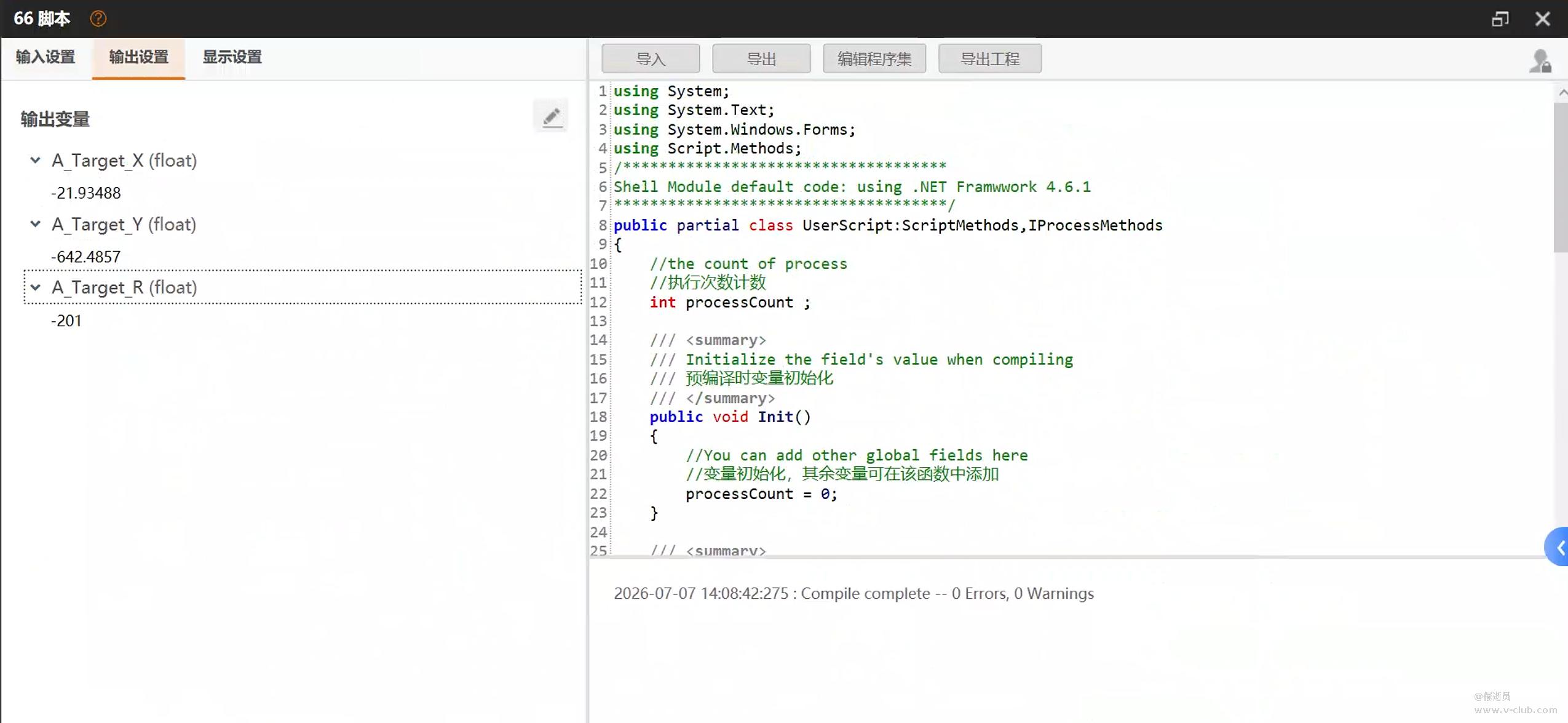Image resolution: width=1568 pixels, height=723 pixels.
Task: Click the 'Shell Module default code' comment
Action: [x=852, y=186]
